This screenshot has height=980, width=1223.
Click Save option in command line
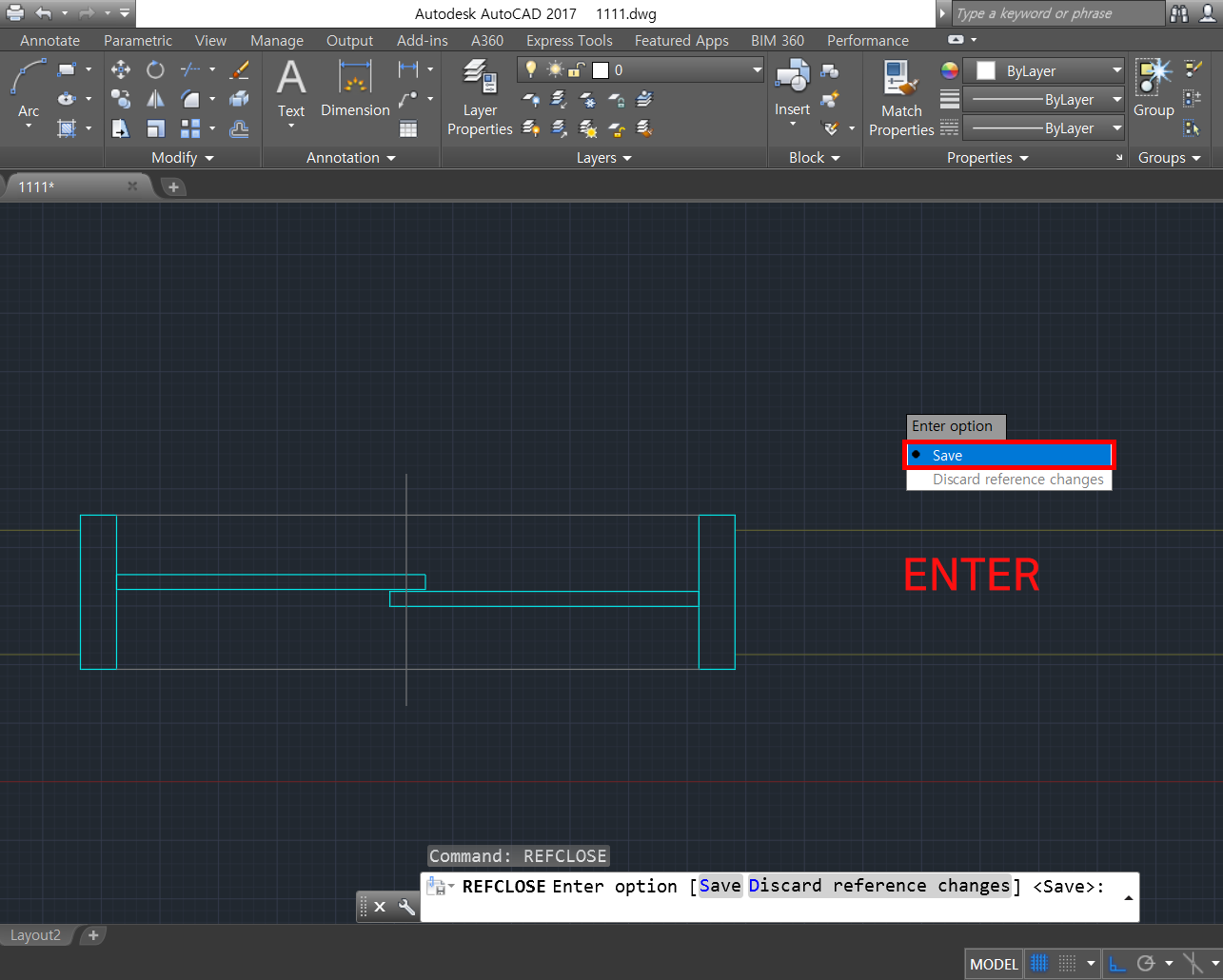tap(720, 886)
